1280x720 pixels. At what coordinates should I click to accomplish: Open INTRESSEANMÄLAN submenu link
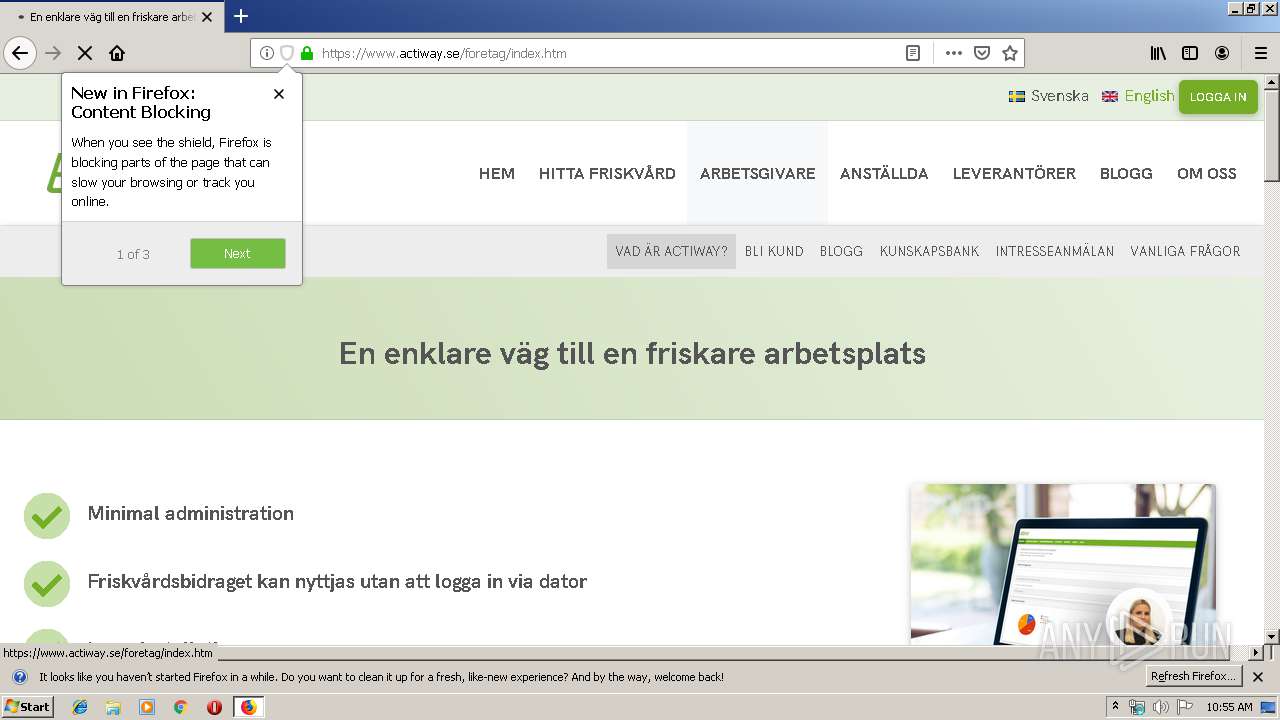pyautogui.click(x=1055, y=252)
